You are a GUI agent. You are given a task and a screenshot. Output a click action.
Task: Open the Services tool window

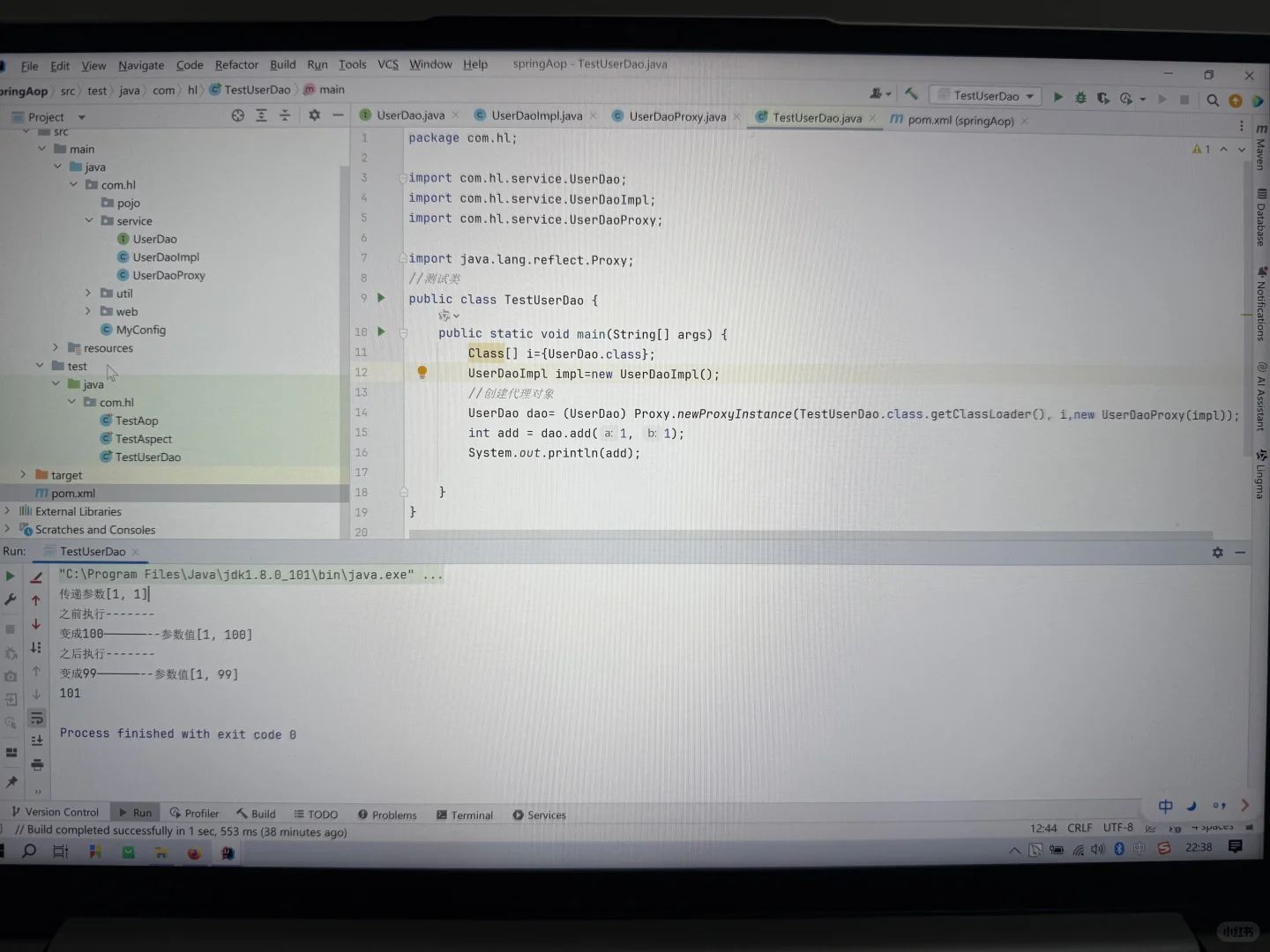click(x=540, y=815)
